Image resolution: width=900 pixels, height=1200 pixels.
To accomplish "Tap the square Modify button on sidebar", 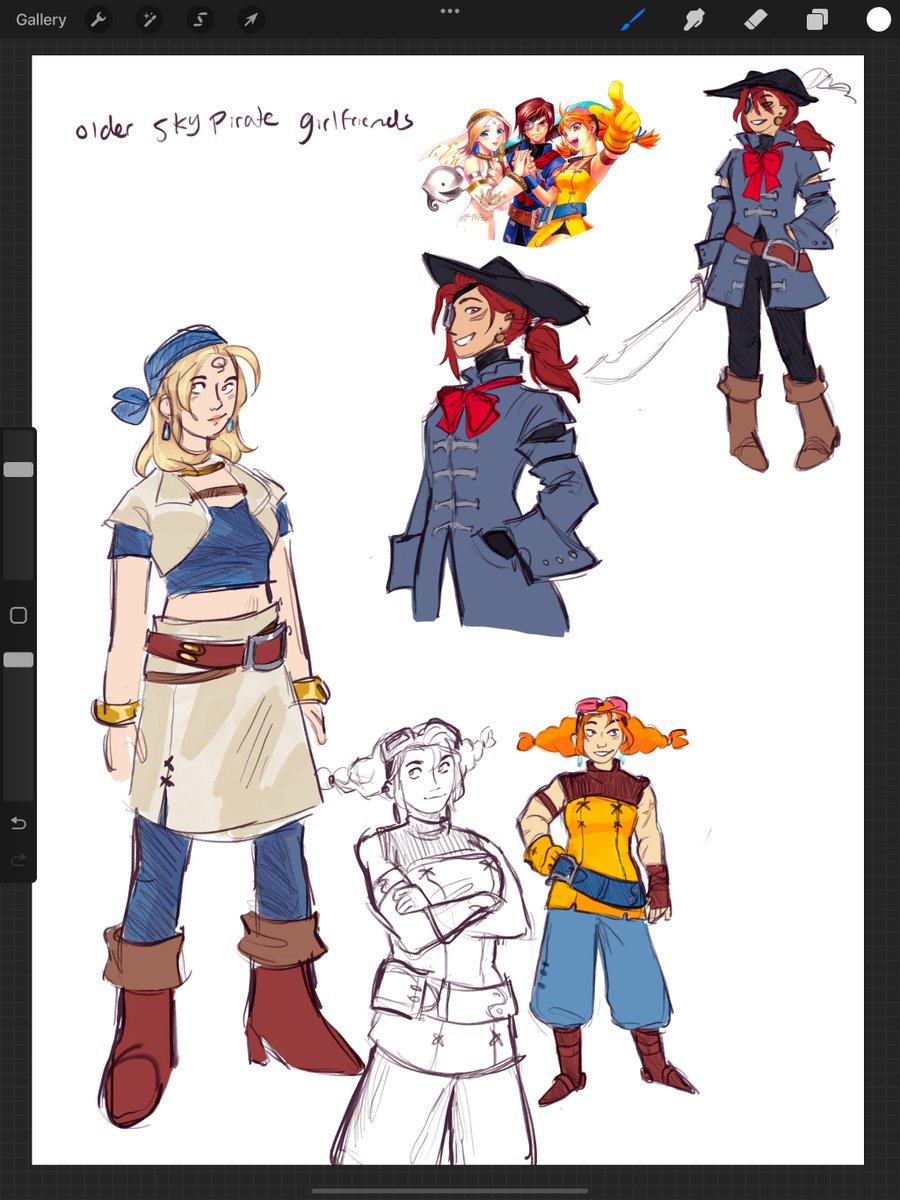I will click(x=18, y=615).
